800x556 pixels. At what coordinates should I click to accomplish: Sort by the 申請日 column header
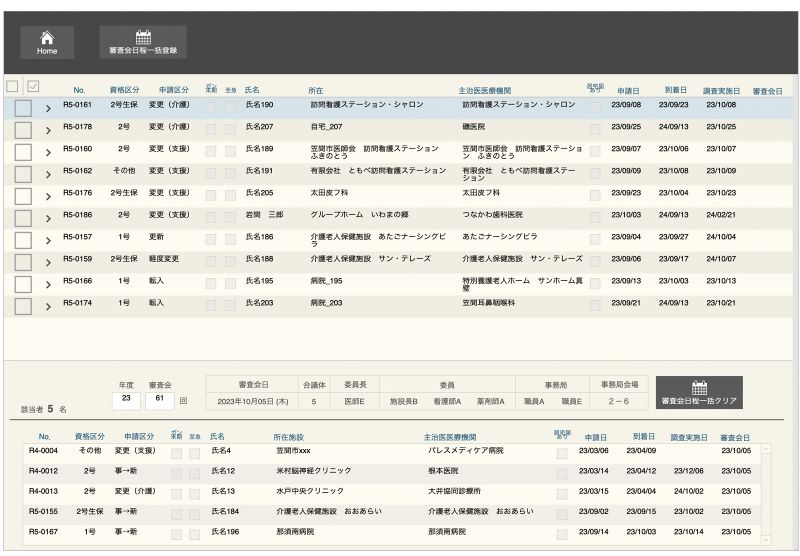point(628,91)
